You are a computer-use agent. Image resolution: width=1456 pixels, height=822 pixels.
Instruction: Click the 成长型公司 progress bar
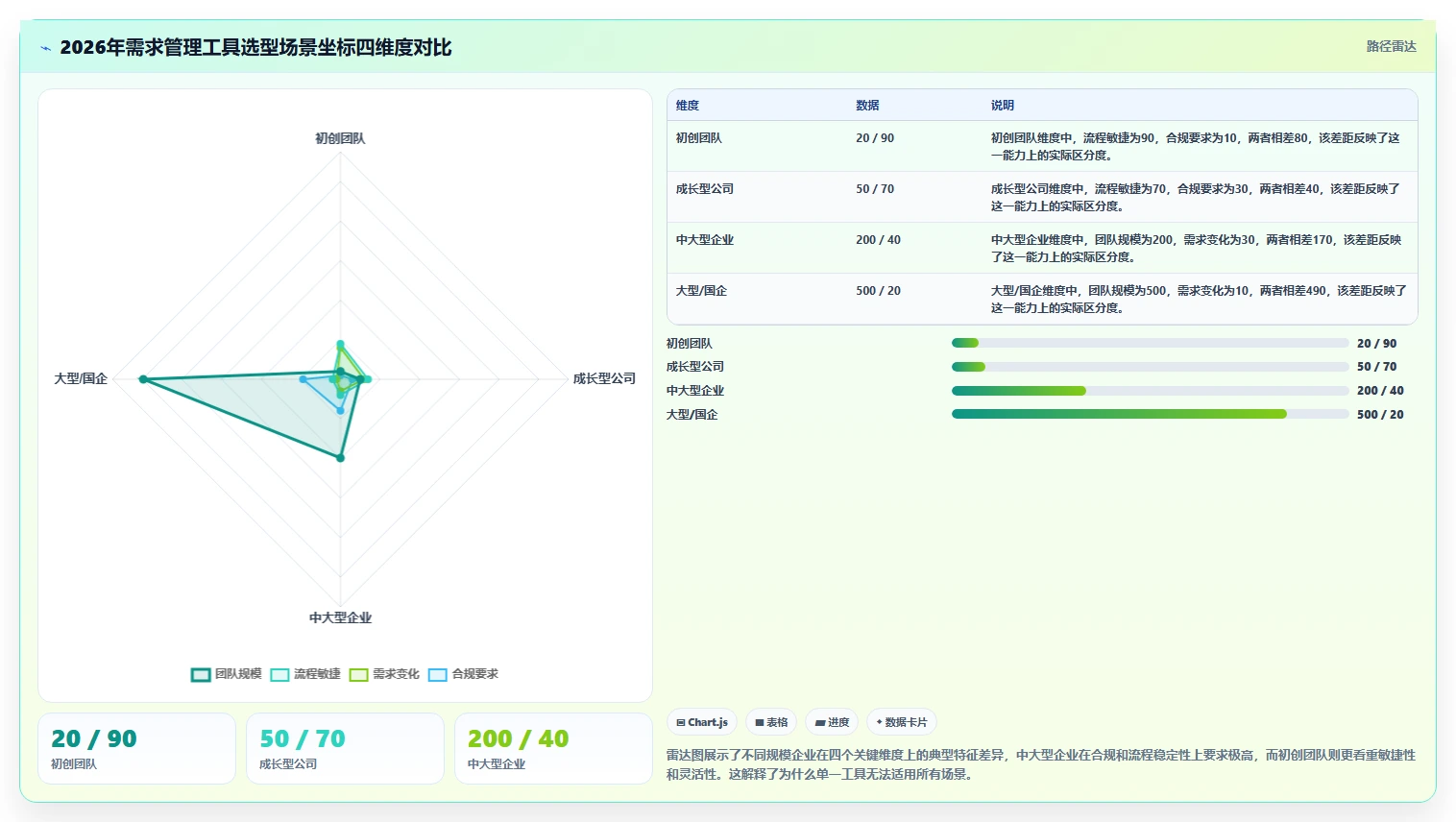pos(1150,367)
